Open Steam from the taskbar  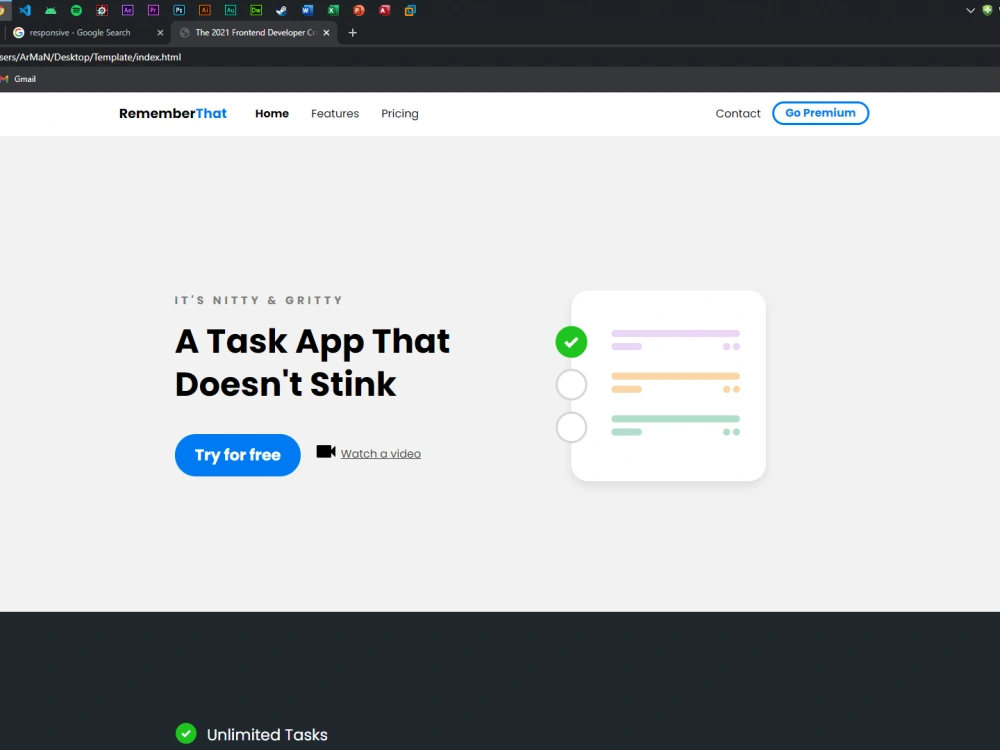[281, 10]
